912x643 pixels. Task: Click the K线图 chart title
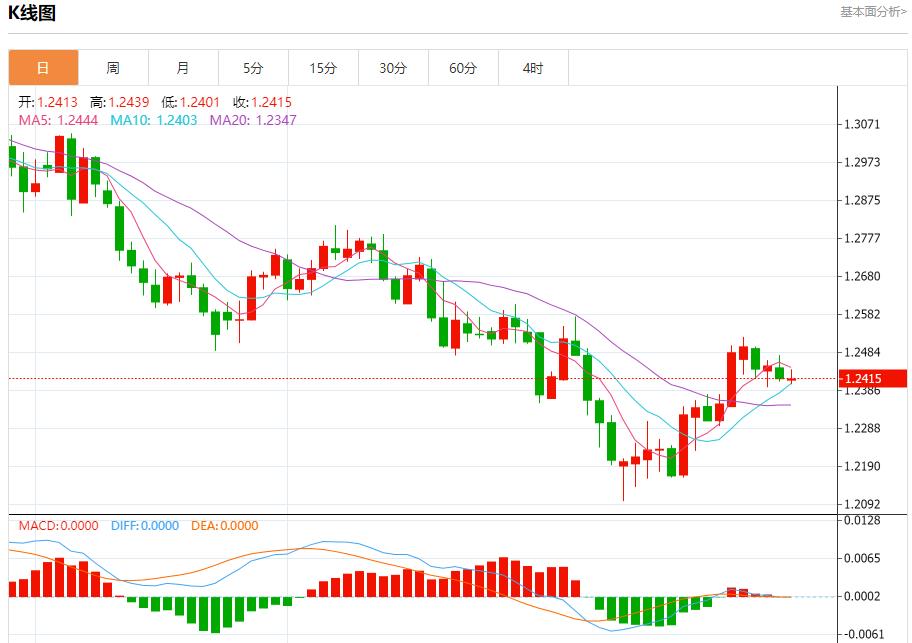pyautogui.click(x=32, y=13)
